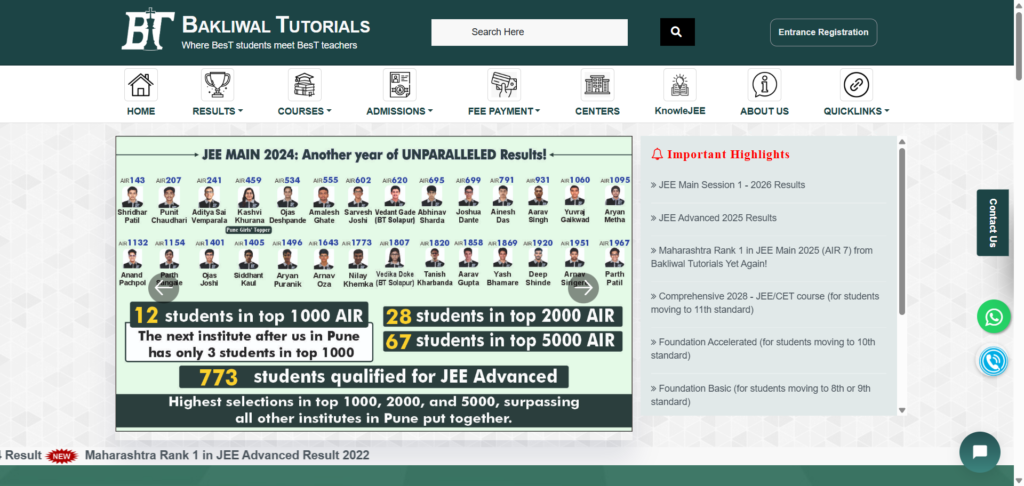Click the Entrance Registration button
Viewport: 1024px width, 486px height.
click(x=824, y=32)
